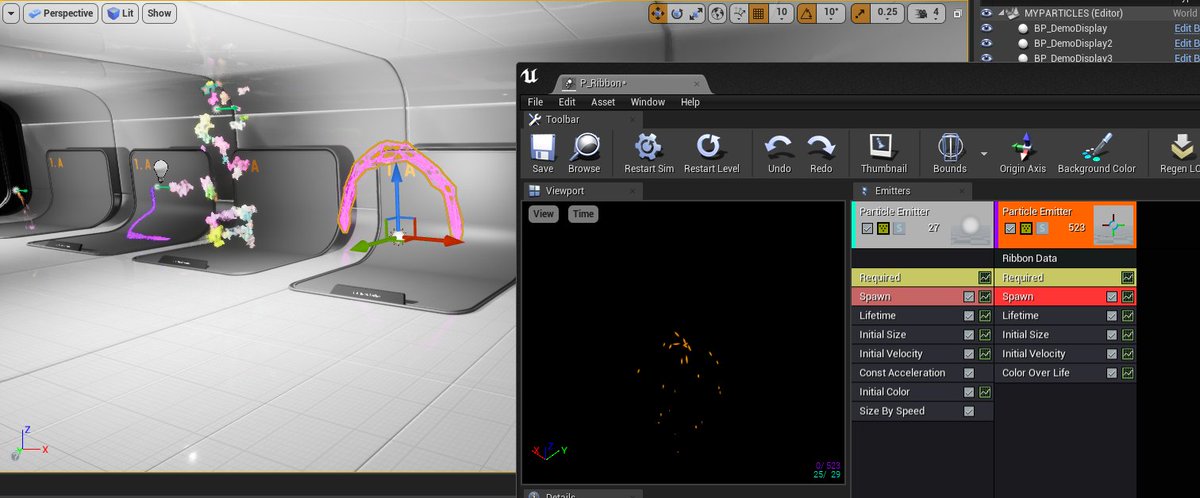
Task: Toggle visibility eye for BP_DemoDisplay
Action: 986,29
